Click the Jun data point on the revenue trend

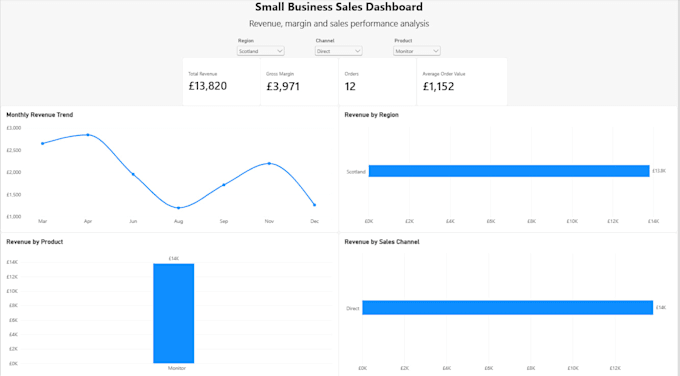133,174
